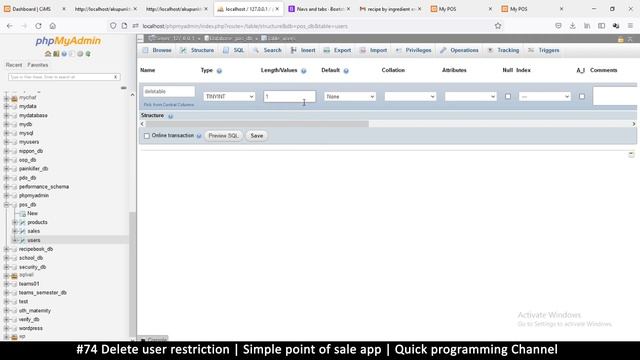This screenshot has height=360, width=640.
Task: Reload the page with browser refresh icon
Action: tap(38, 26)
